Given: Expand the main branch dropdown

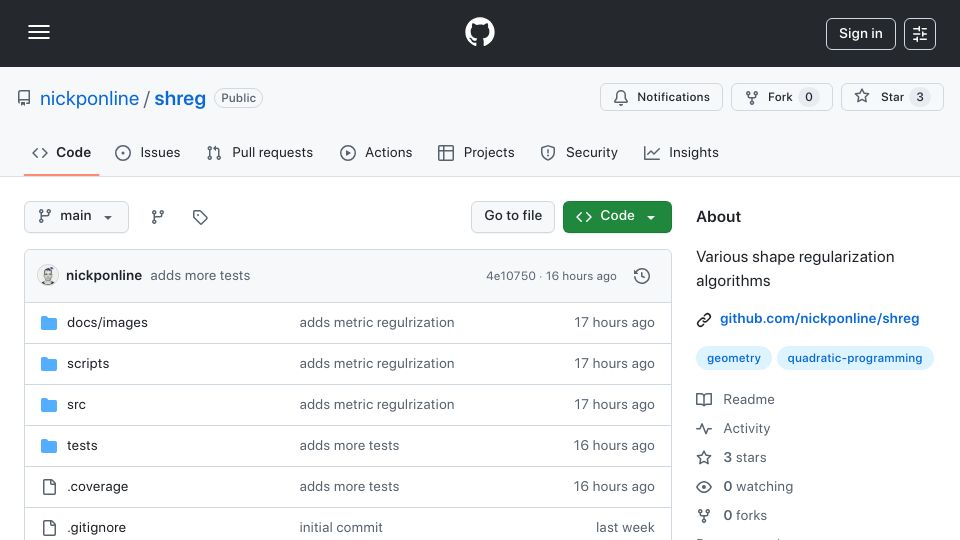Looking at the screenshot, I should (x=77, y=217).
